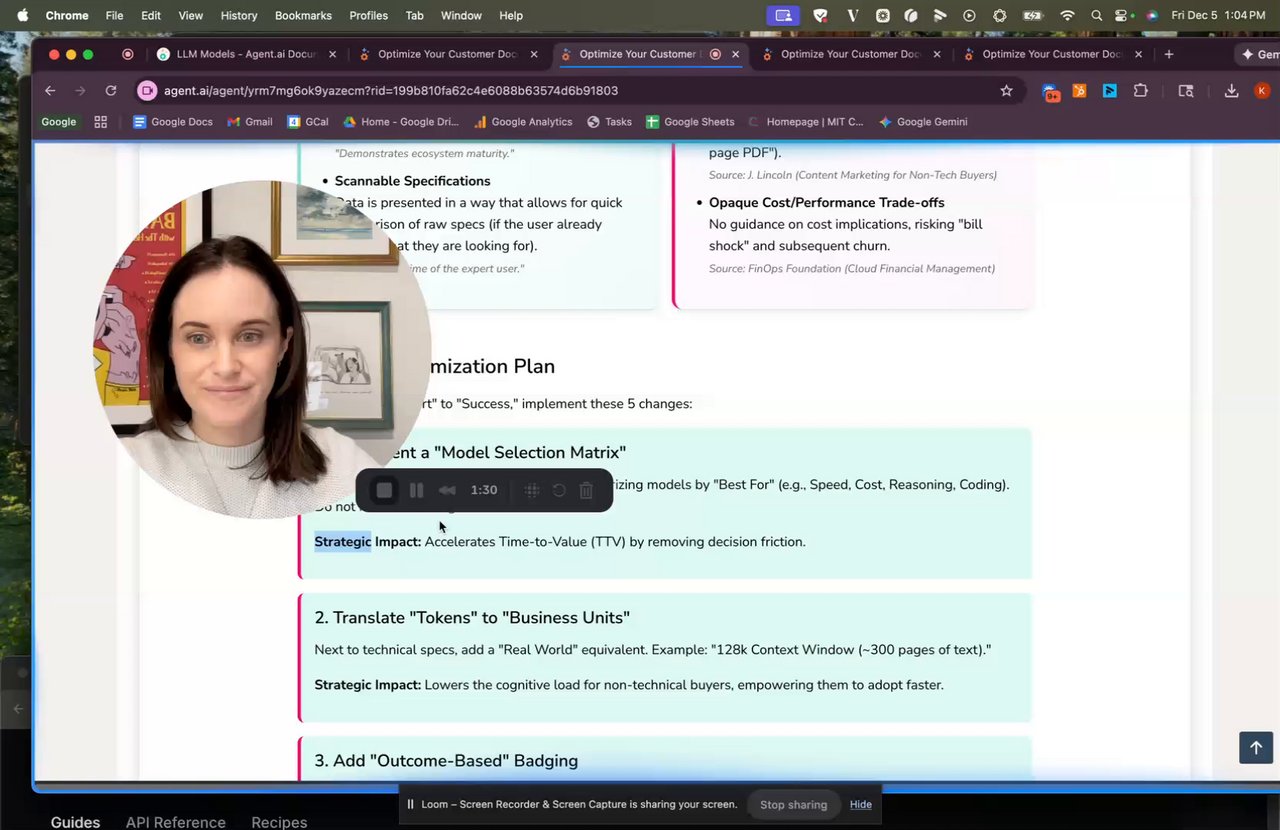Click the screen sharing icon in the menu bar
Screen dimensions: 1280x830
(784, 15)
